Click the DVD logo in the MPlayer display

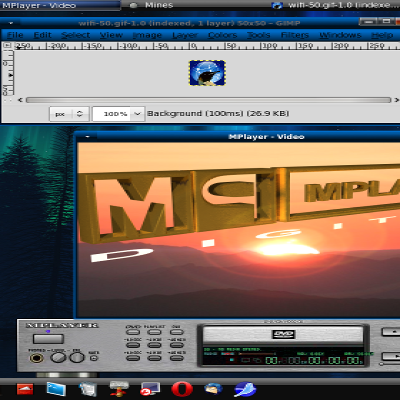coord(283,334)
